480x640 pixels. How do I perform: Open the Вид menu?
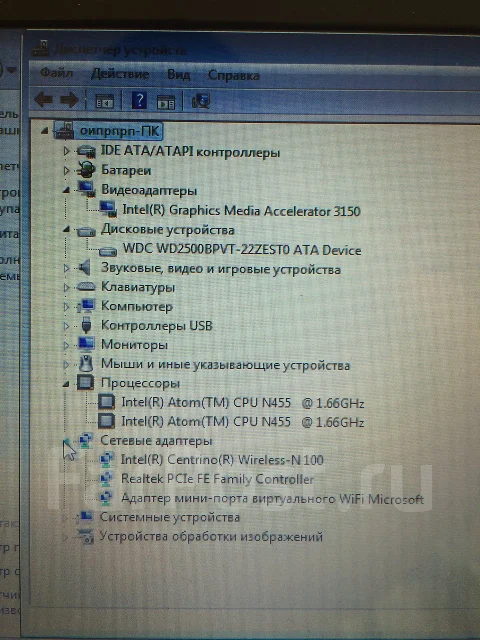(x=178, y=75)
